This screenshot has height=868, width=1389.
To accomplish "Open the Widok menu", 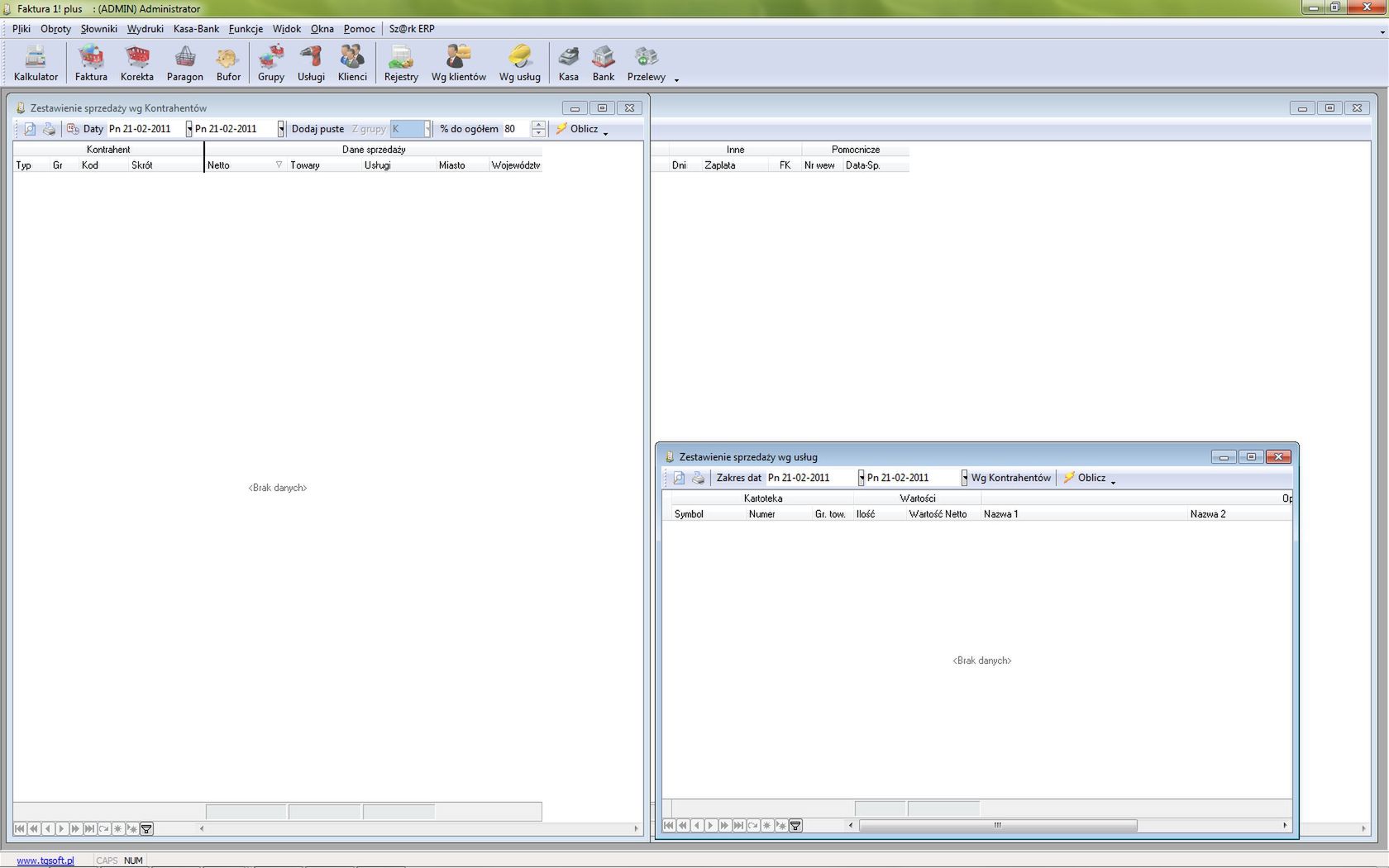I will (x=287, y=29).
